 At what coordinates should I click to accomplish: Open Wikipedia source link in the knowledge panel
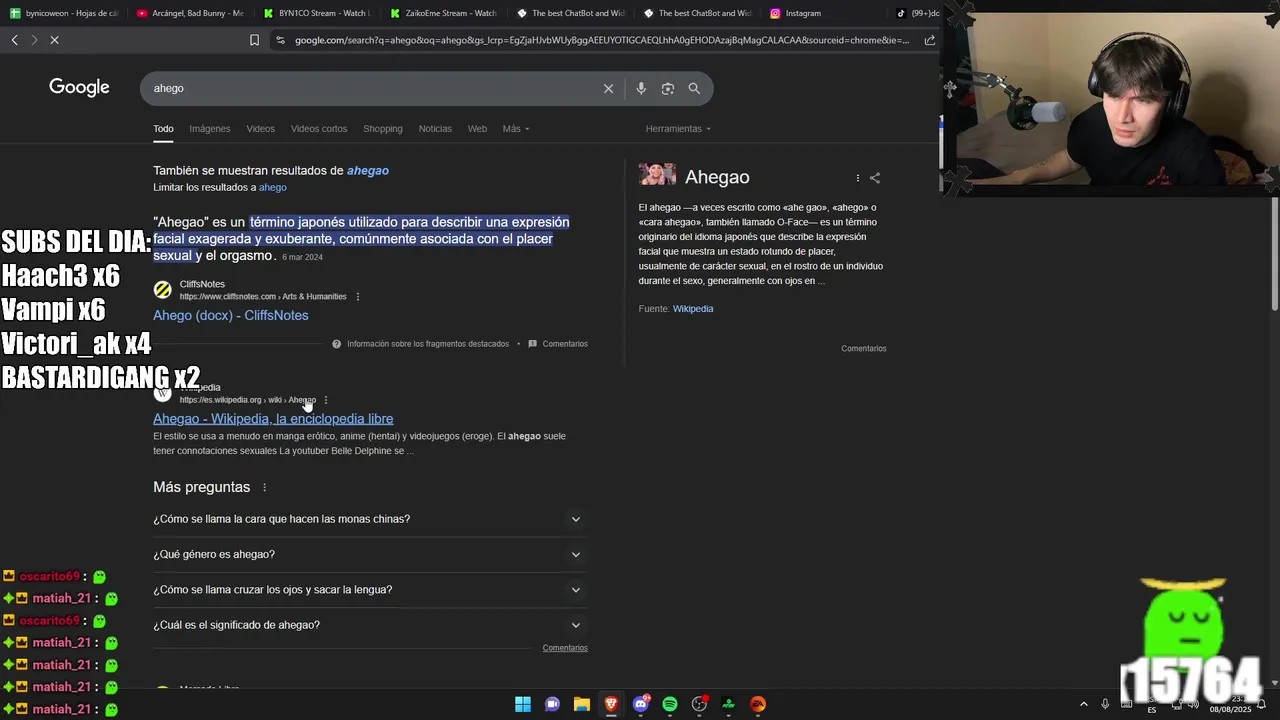[x=693, y=309]
